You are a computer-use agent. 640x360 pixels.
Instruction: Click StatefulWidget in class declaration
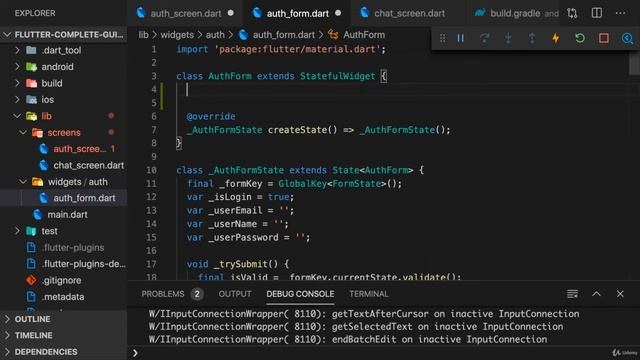[x=337, y=76]
